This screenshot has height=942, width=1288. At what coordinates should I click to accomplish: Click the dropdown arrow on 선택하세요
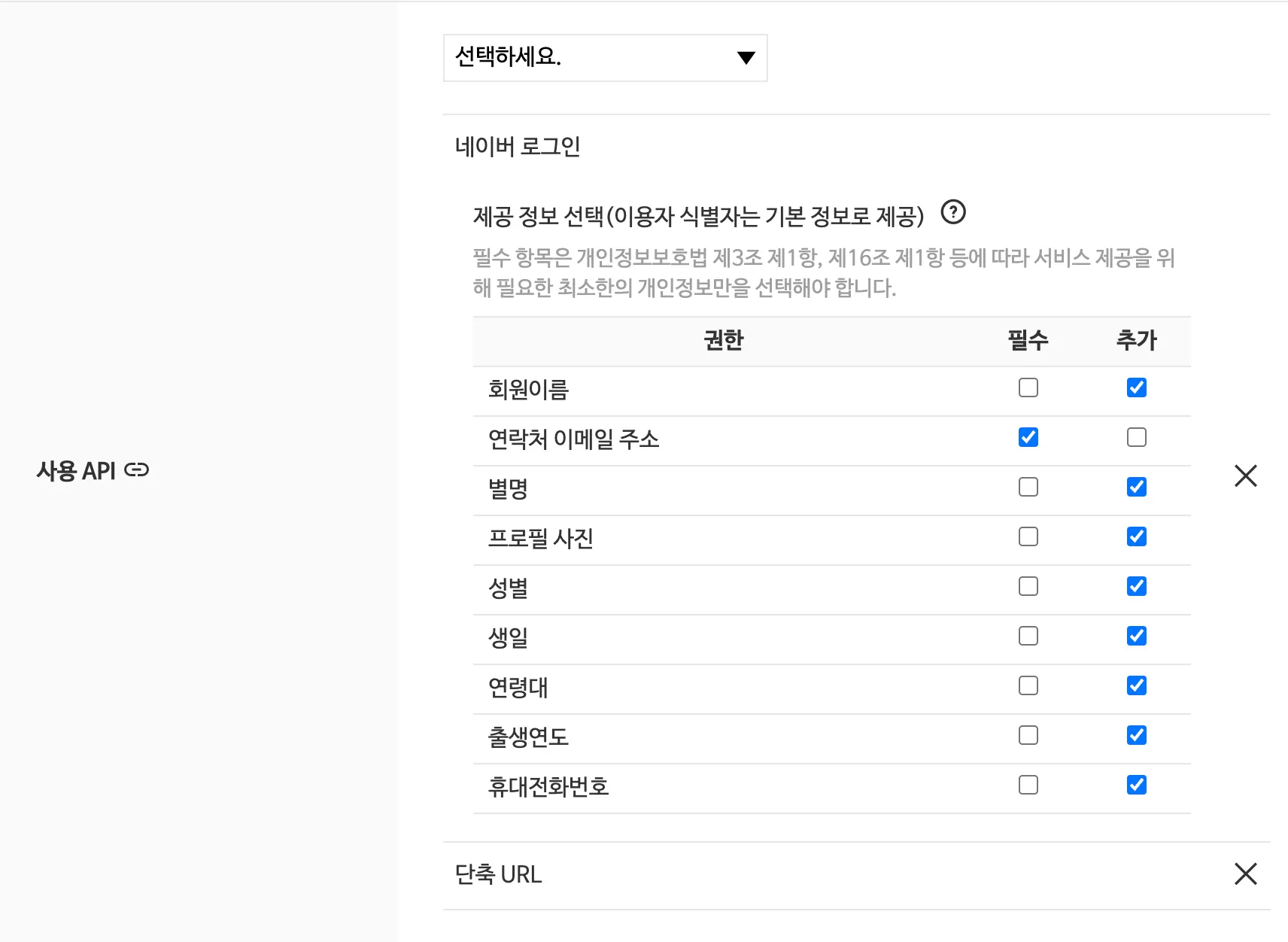[746, 58]
